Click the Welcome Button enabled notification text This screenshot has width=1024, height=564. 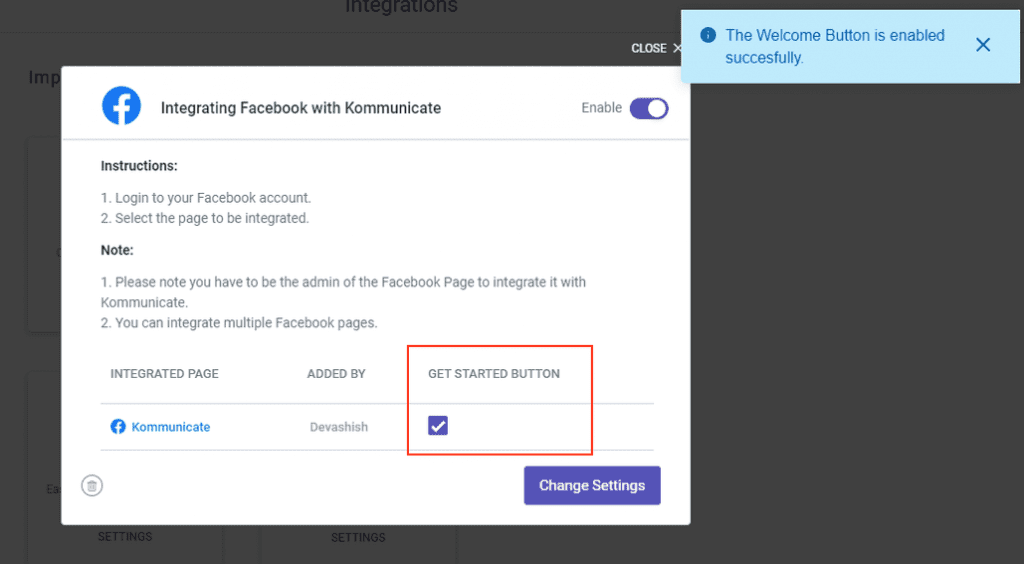click(x=835, y=46)
